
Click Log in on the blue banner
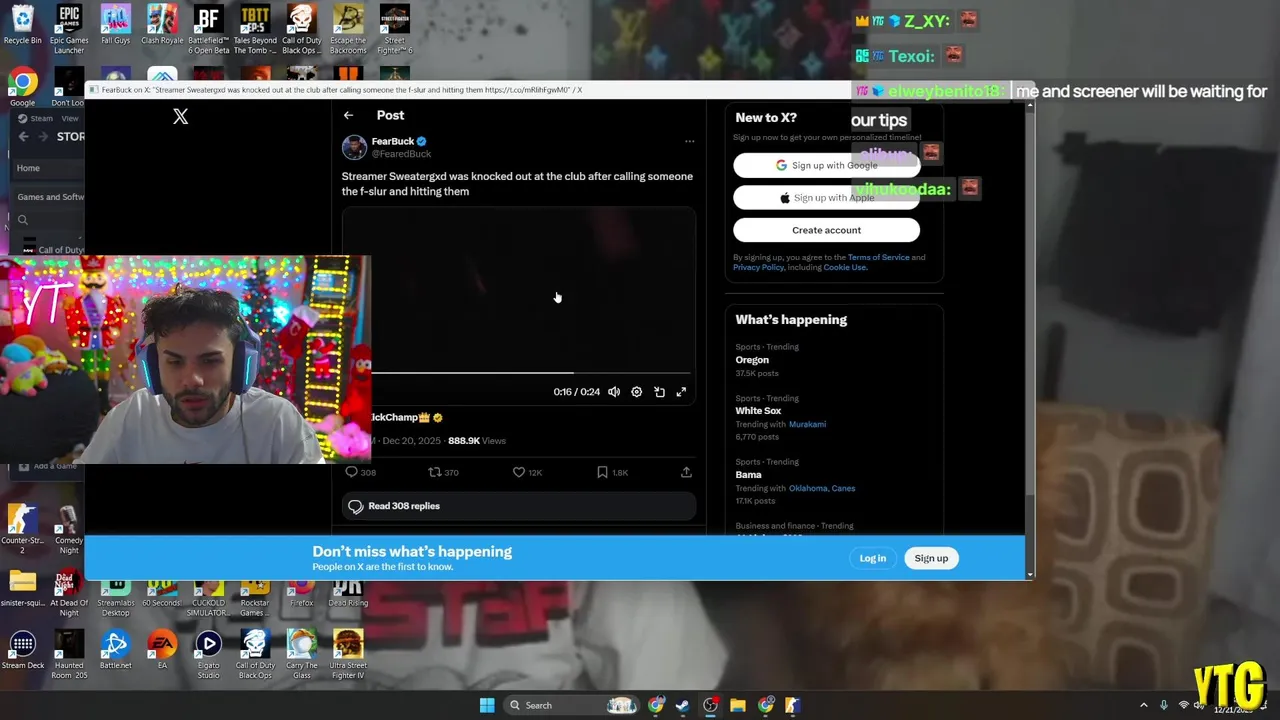coord(873,558)
